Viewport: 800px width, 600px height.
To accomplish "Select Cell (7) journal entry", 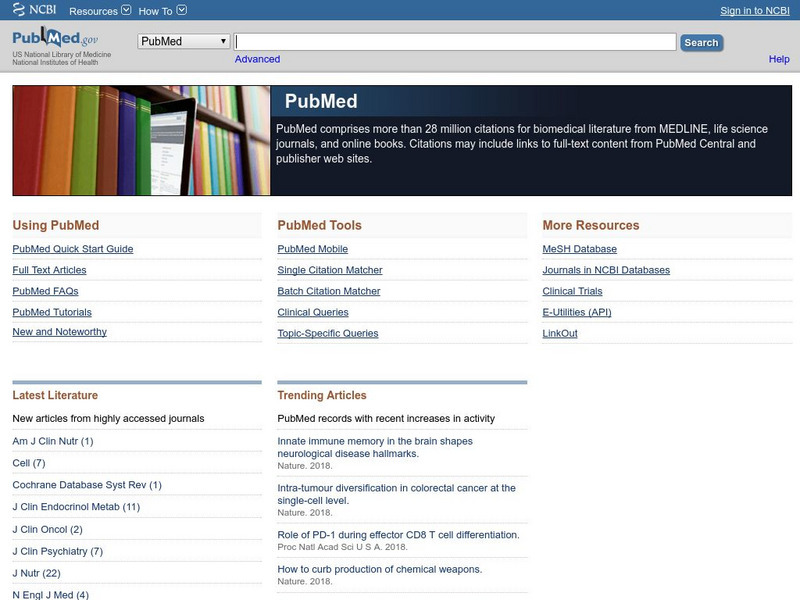I will click(x=29, y=463).
